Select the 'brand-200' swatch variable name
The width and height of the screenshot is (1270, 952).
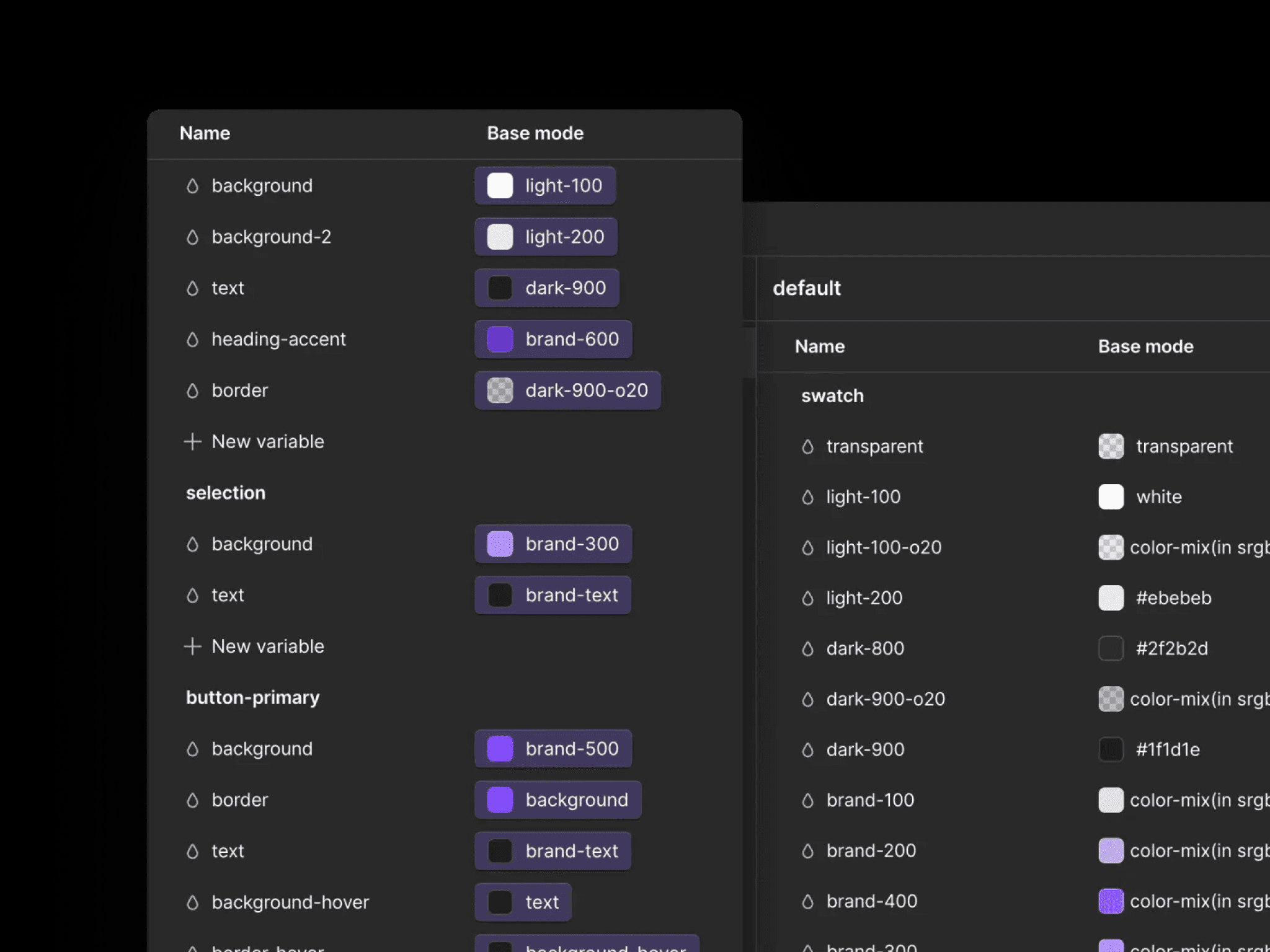click(871, 851)
